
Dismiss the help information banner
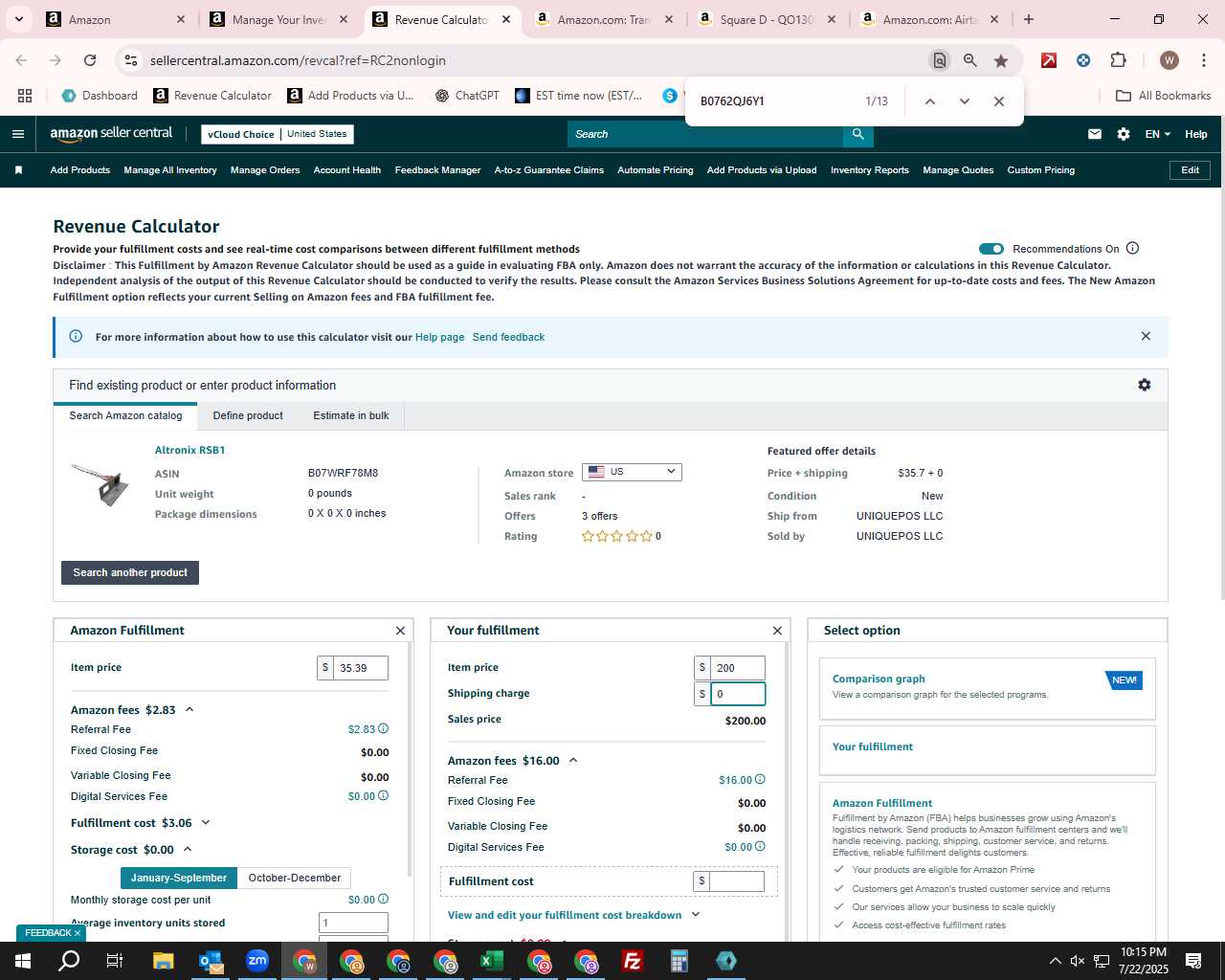tap(1146, 336)
